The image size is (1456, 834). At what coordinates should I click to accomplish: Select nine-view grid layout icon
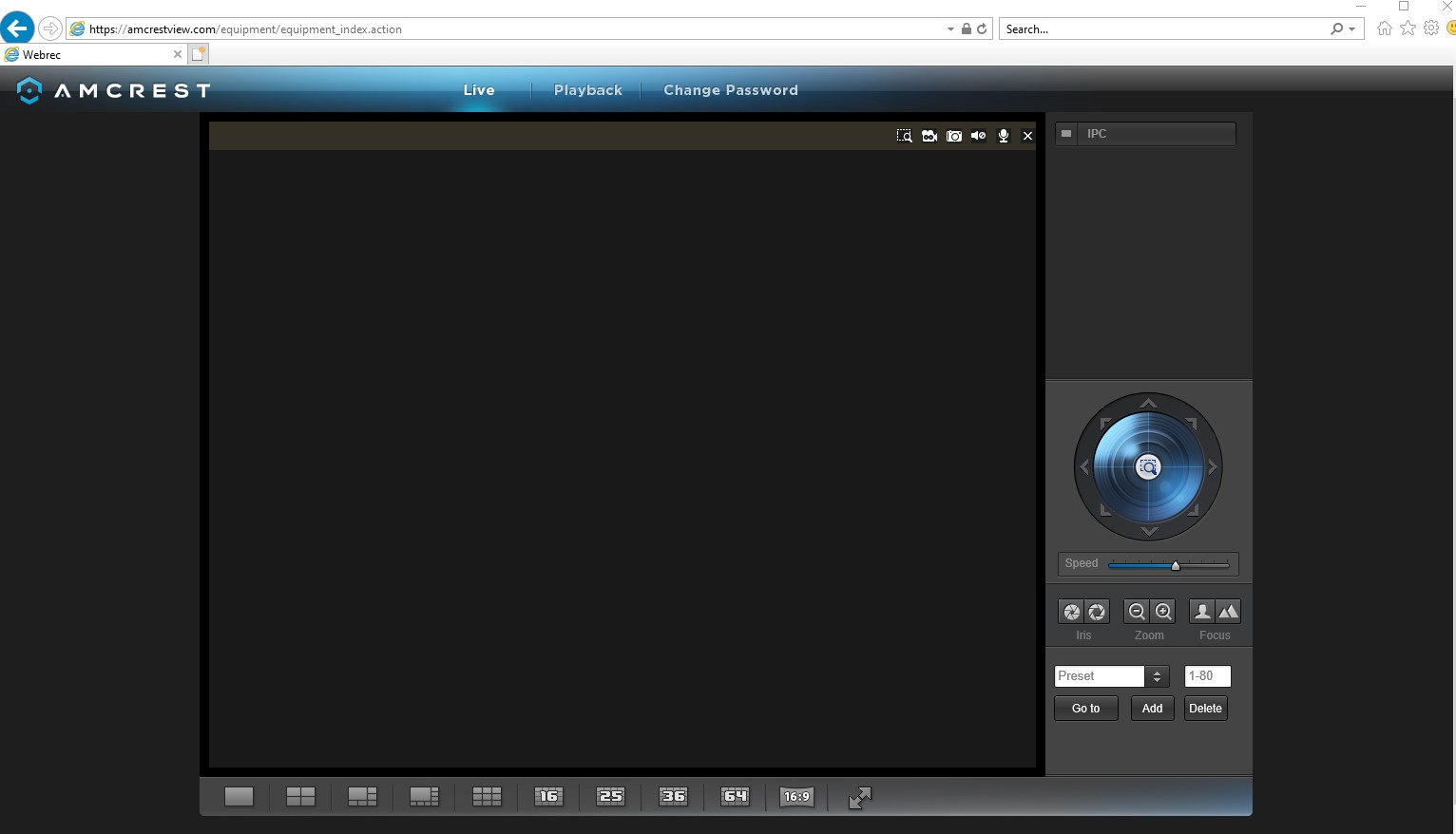pos(487,796)
